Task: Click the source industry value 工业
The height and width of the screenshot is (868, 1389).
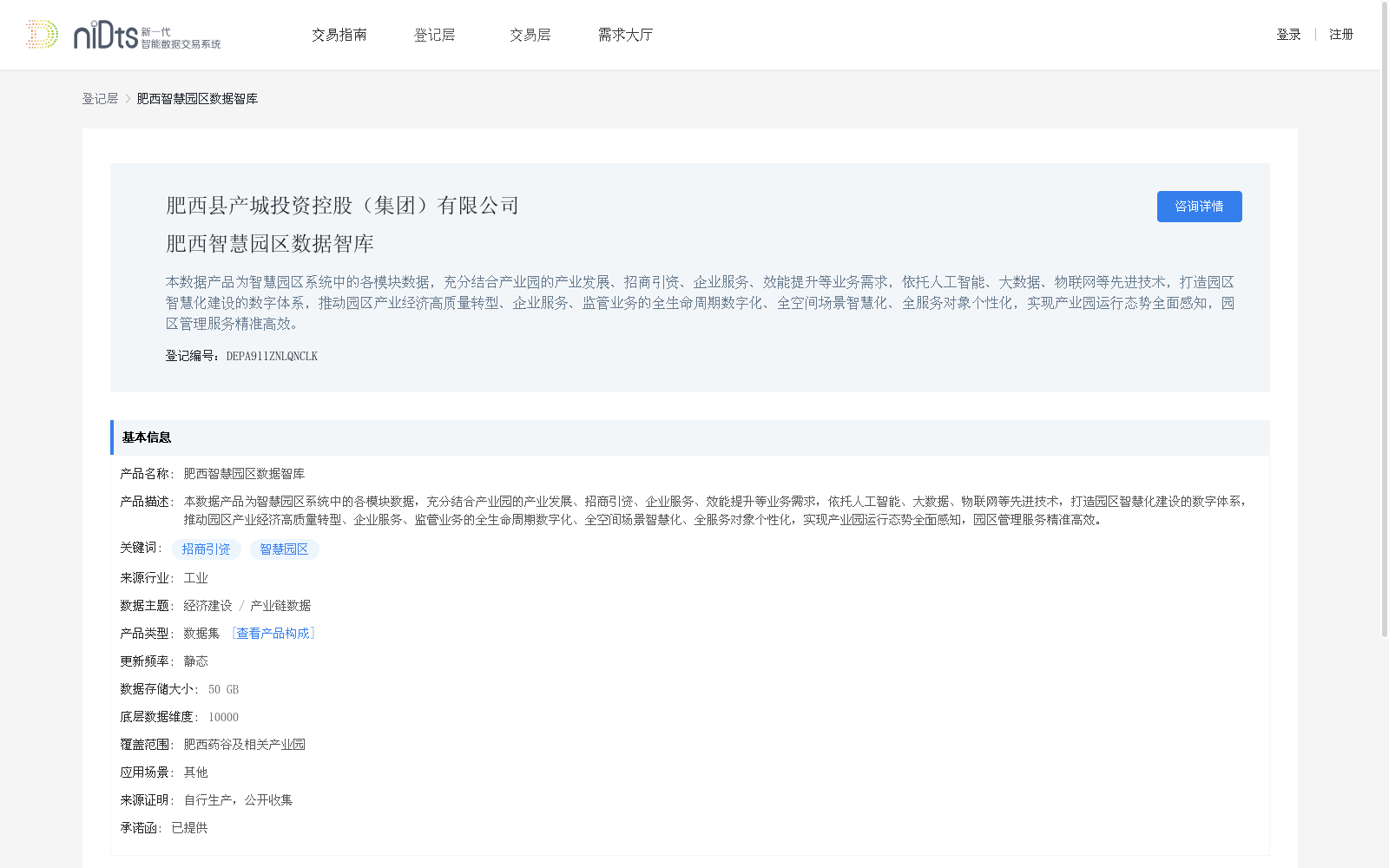Action: coord(195,578)
